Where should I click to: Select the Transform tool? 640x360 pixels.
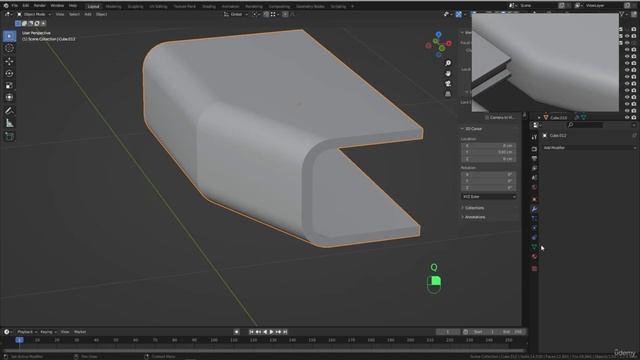click(x=9, y=98)
